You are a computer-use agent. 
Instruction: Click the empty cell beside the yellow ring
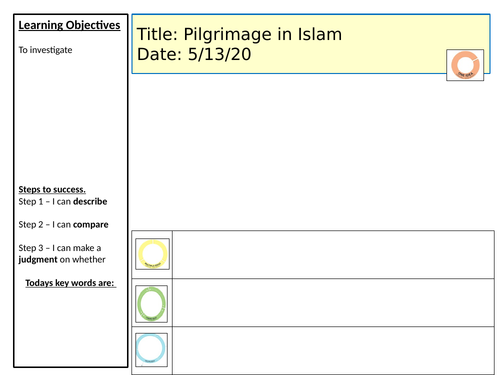(x=333, y=254)
